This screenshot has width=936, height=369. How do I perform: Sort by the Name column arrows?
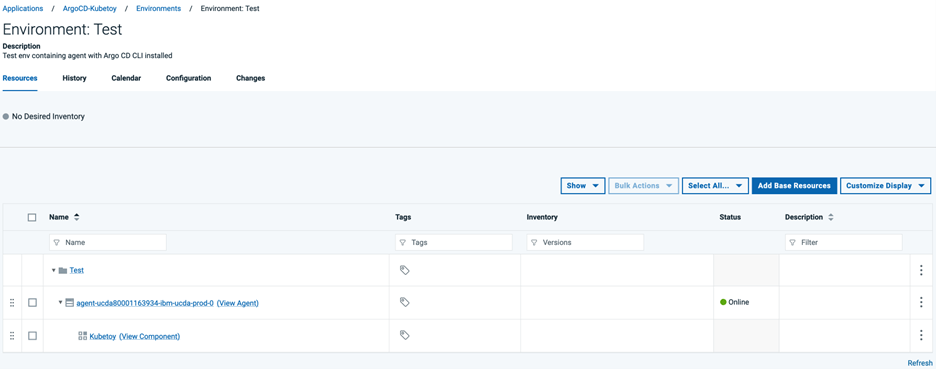click(x=76, y=217)
